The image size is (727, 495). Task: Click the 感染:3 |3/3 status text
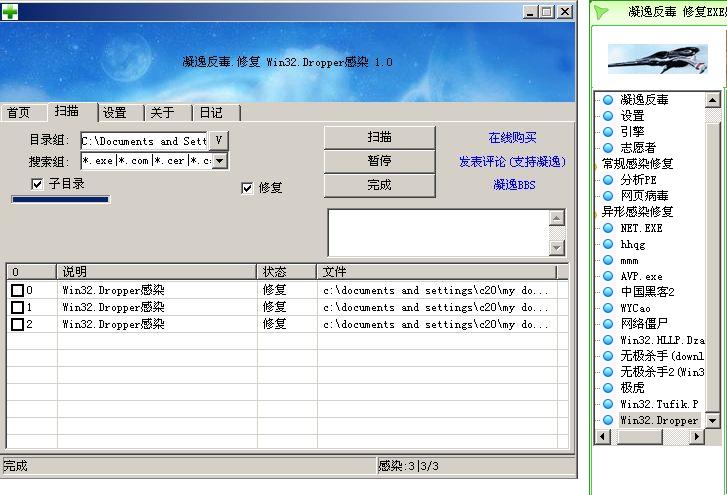[408, 465]
